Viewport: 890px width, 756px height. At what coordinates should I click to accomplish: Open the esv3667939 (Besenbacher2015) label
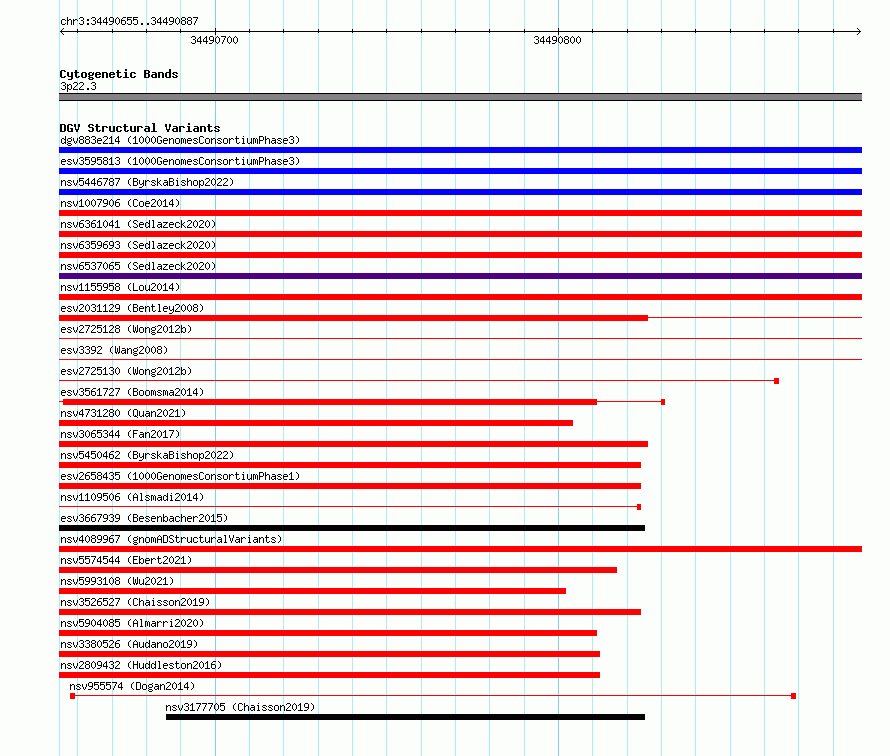point(144,518)
